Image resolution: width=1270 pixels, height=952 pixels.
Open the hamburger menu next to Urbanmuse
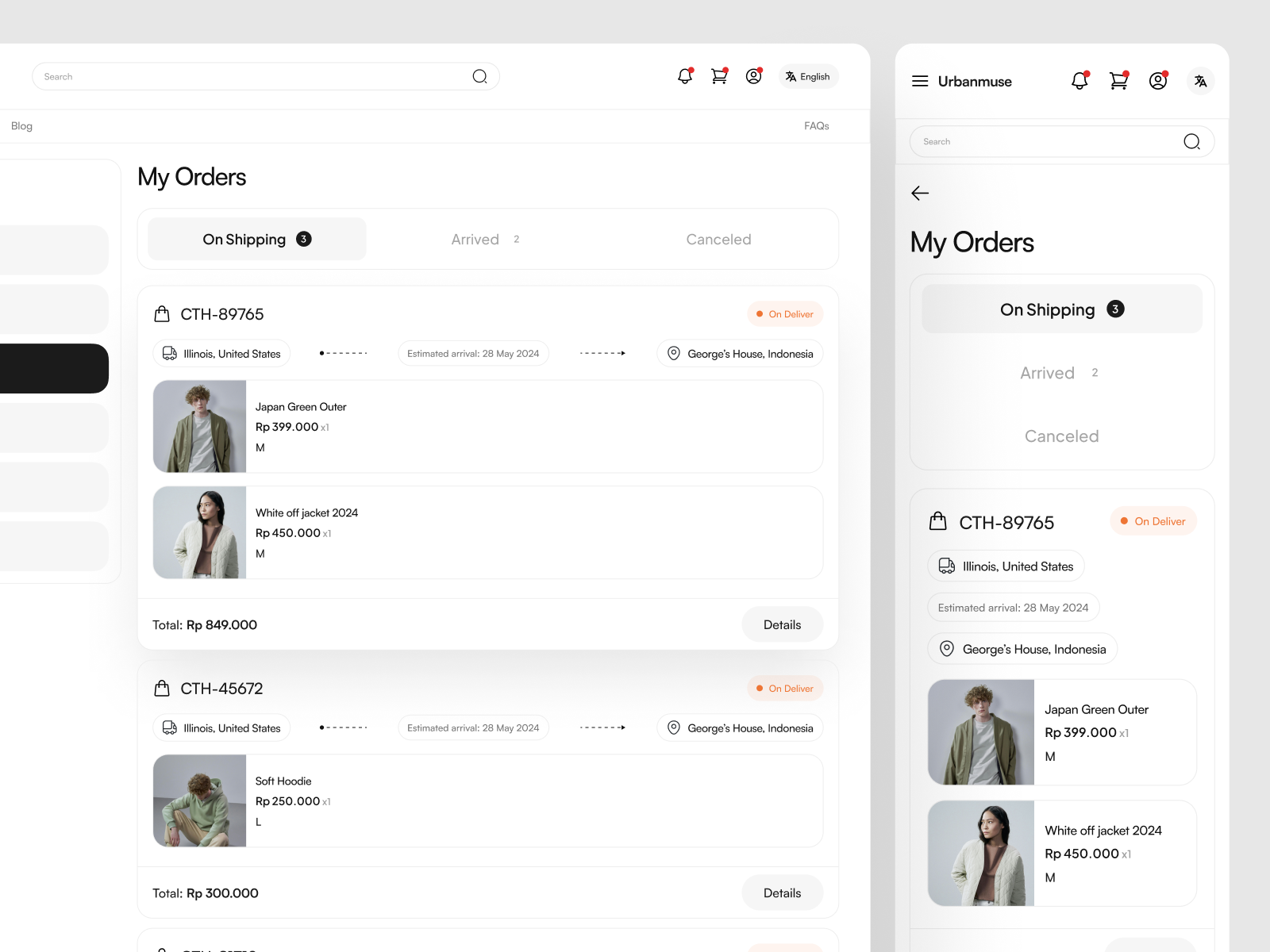(x=920, y=81)
